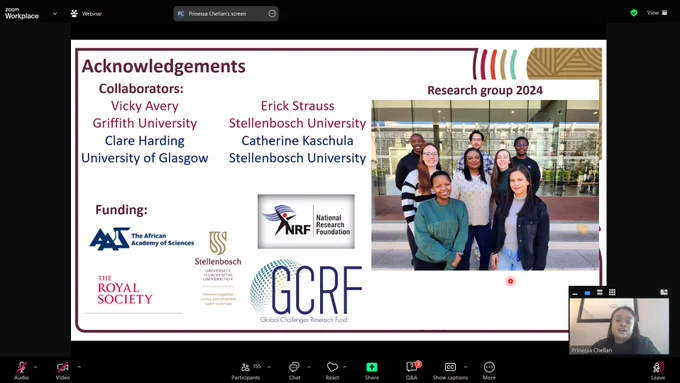The width and height of the screenshot is (680, 383).
Task: Click 'Vicky Avery' collaborator name
Action: click(144, 106)
